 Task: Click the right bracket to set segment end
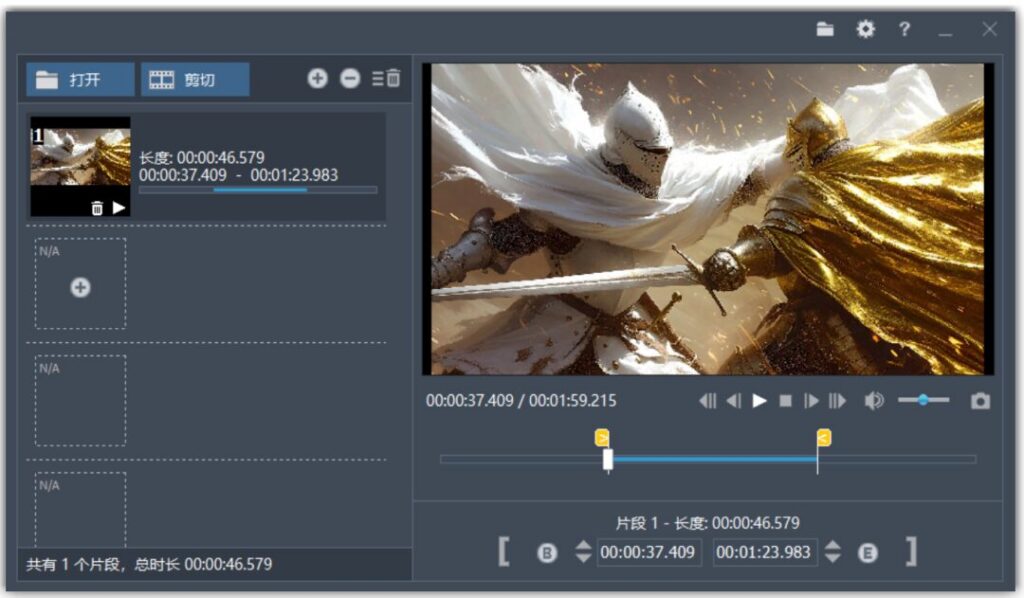912,552
